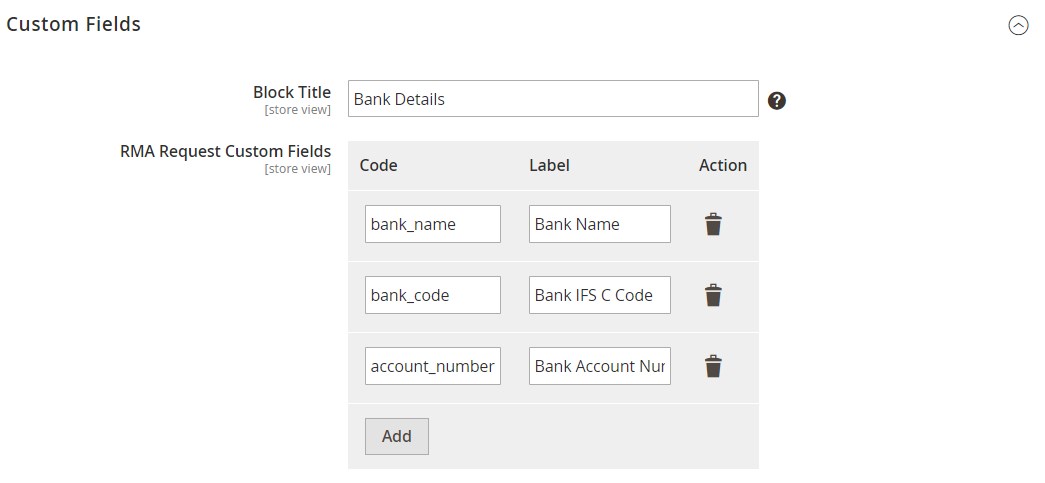
Task: Click into the bank_code code field
Action: 432,295
